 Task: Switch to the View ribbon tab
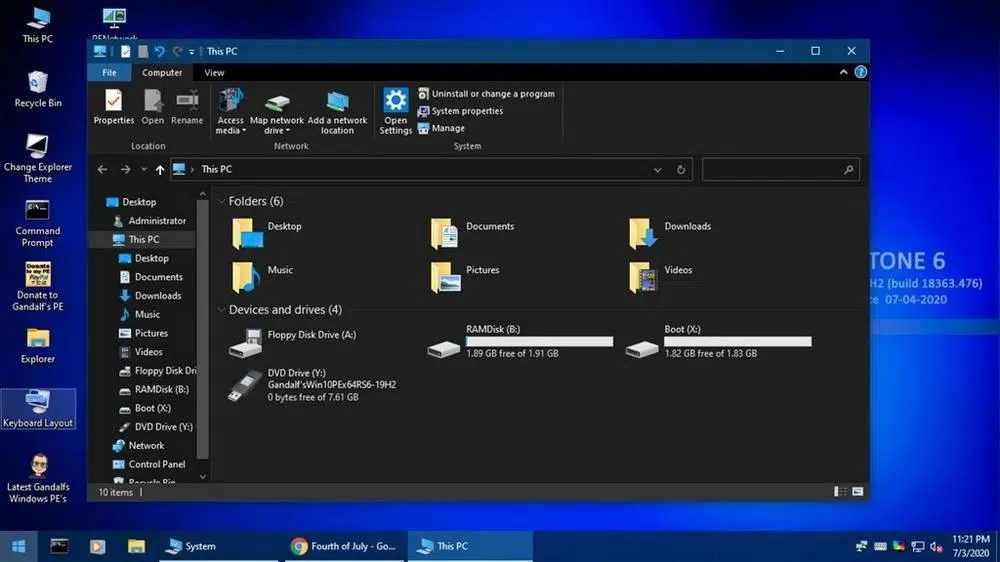pos(214,73)
